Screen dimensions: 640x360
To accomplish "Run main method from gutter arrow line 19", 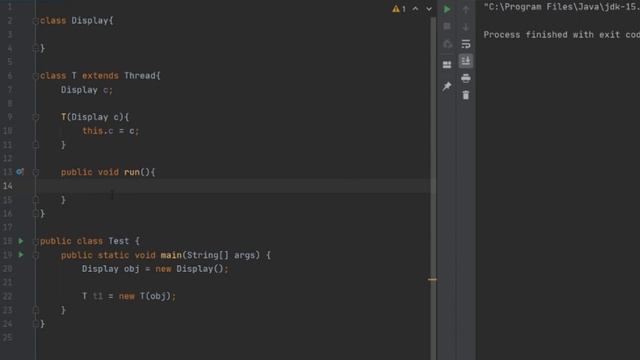I will pyautogui.click(x=21, y=255).
